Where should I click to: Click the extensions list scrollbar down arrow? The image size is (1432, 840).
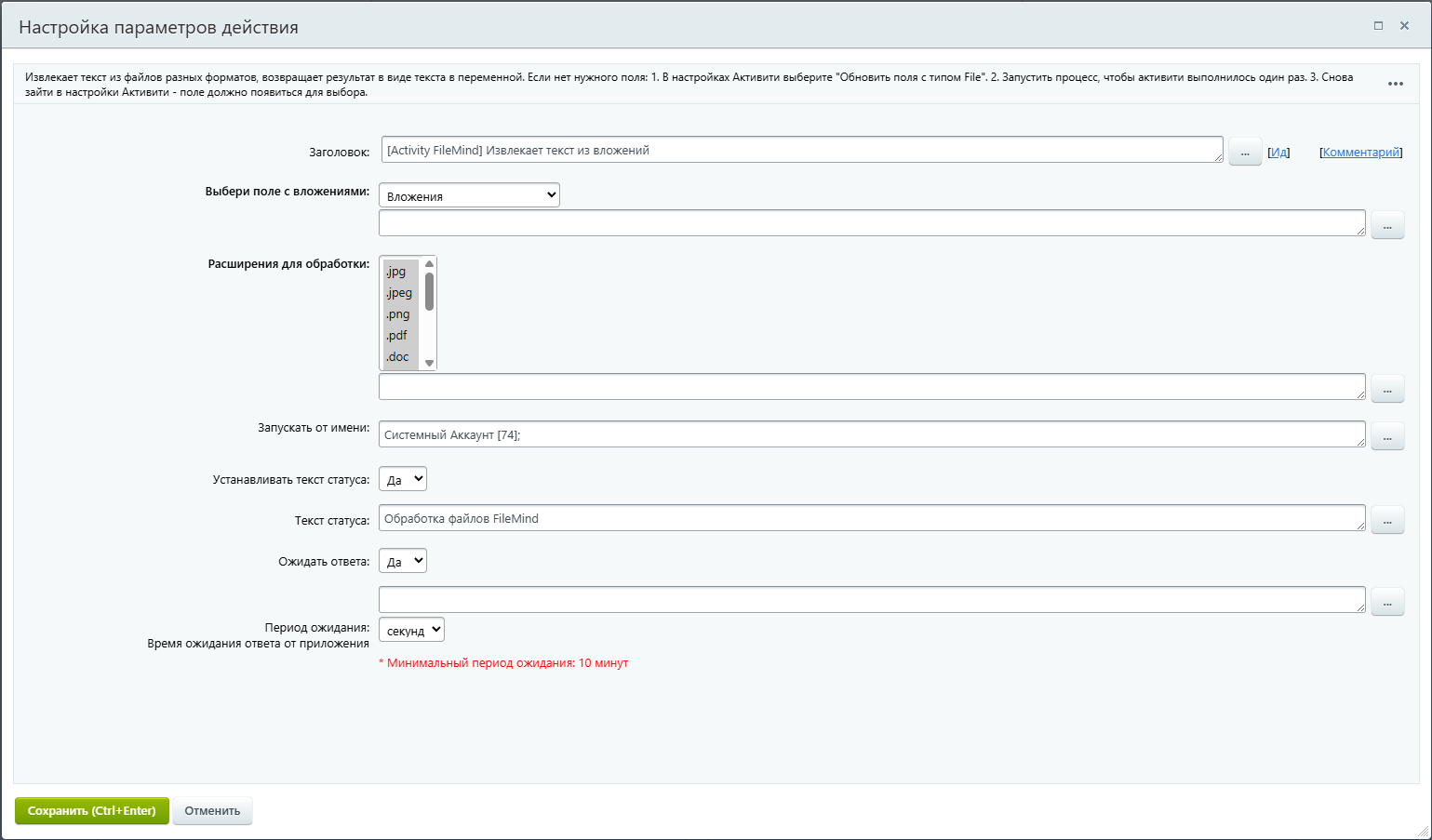point(429,363)
